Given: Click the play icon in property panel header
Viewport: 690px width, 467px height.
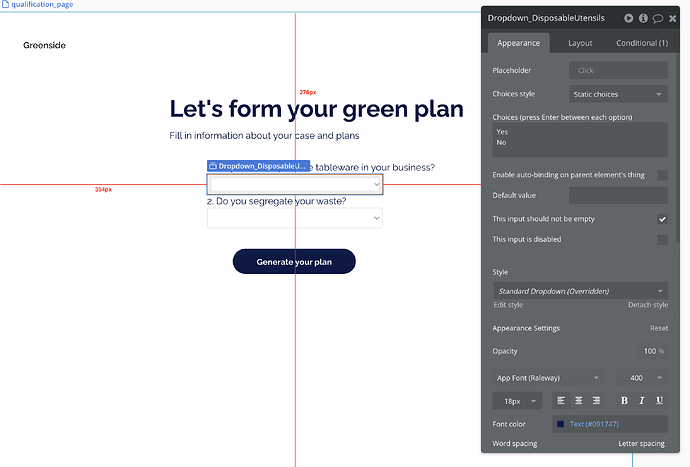Looking at the screenshot, I should 628,18.
